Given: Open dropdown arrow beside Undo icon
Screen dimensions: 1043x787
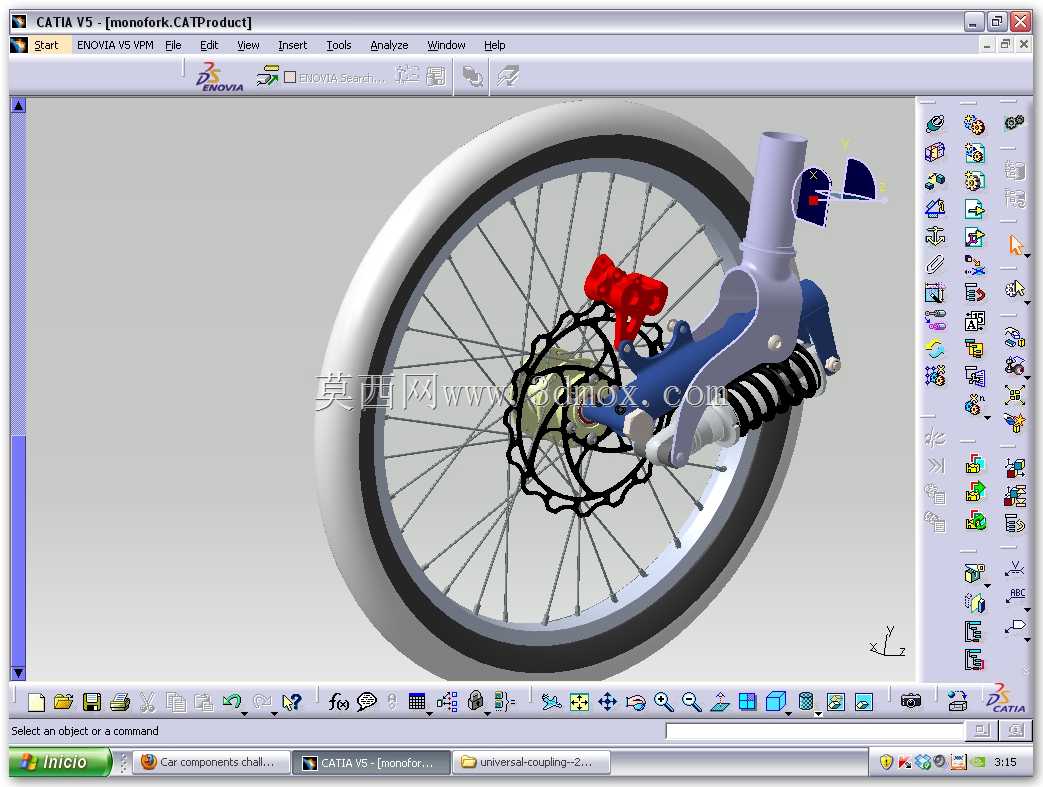Looking at the screenshot, I should coord(244,713).
